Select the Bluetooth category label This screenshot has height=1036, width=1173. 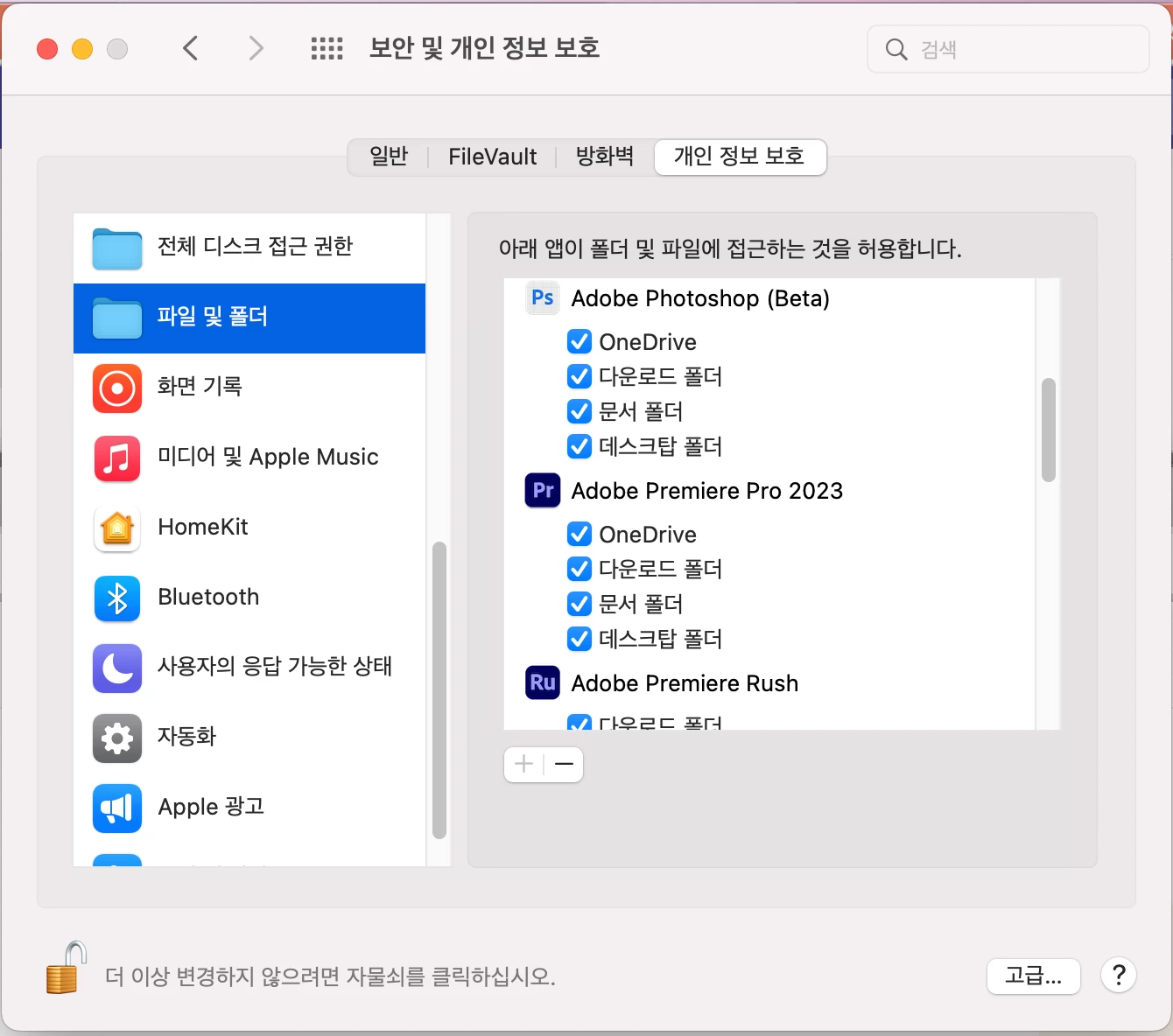tap(208, 598)
